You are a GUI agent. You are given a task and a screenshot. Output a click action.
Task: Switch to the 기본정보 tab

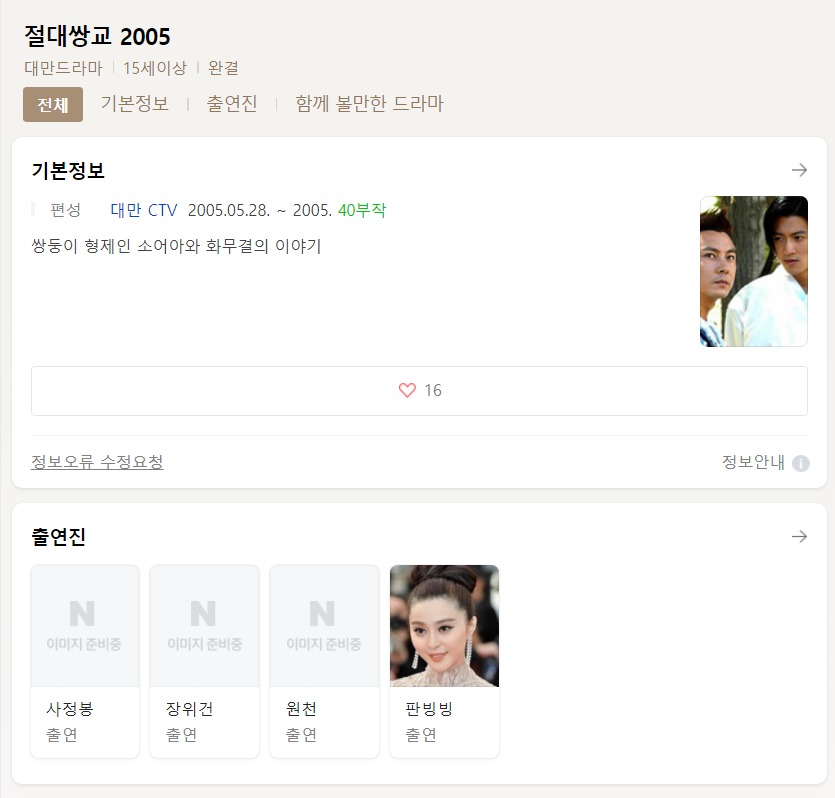coord(135,103)
